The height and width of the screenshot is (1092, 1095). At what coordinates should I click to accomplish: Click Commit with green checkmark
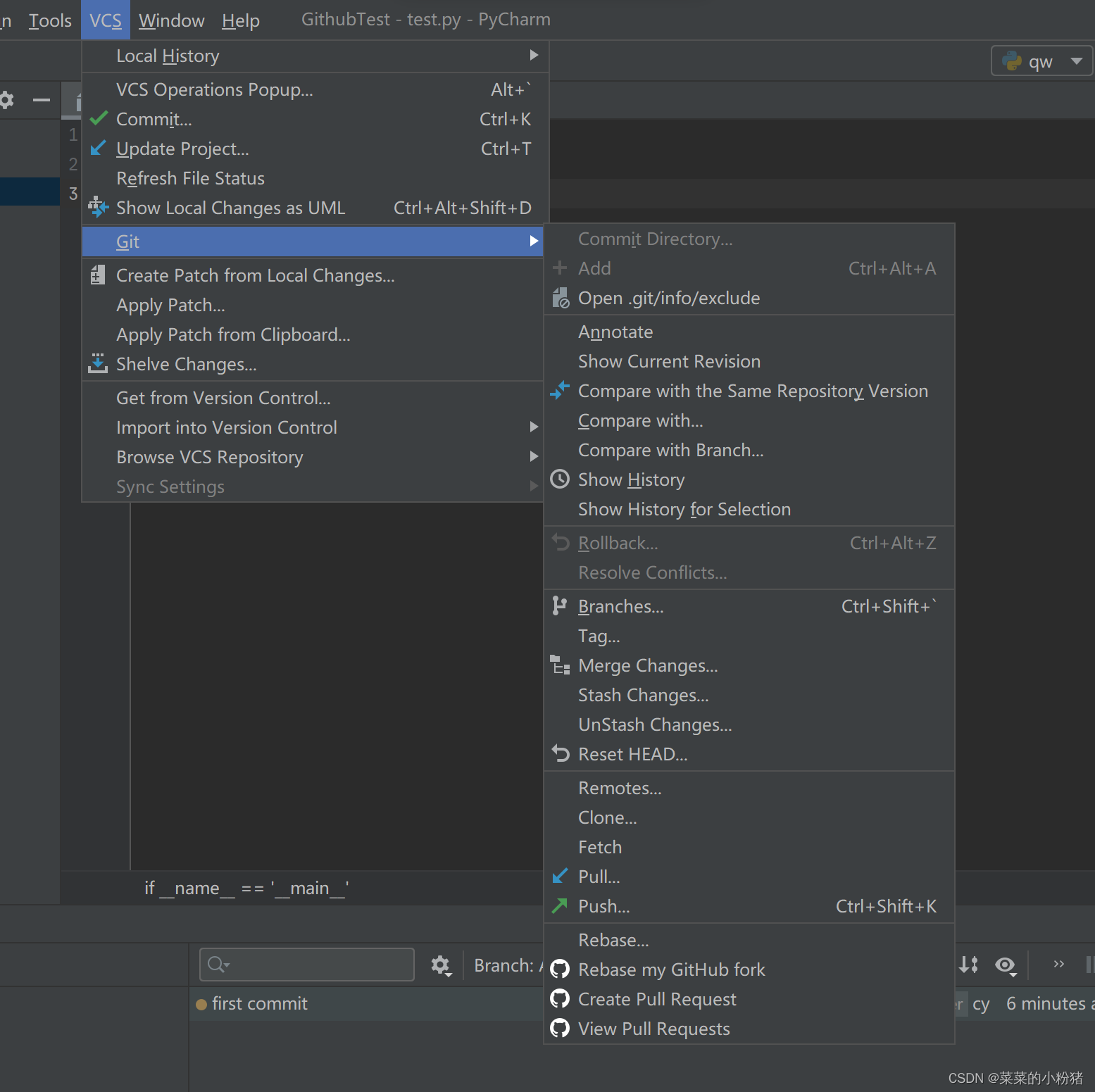coord(315,119)
